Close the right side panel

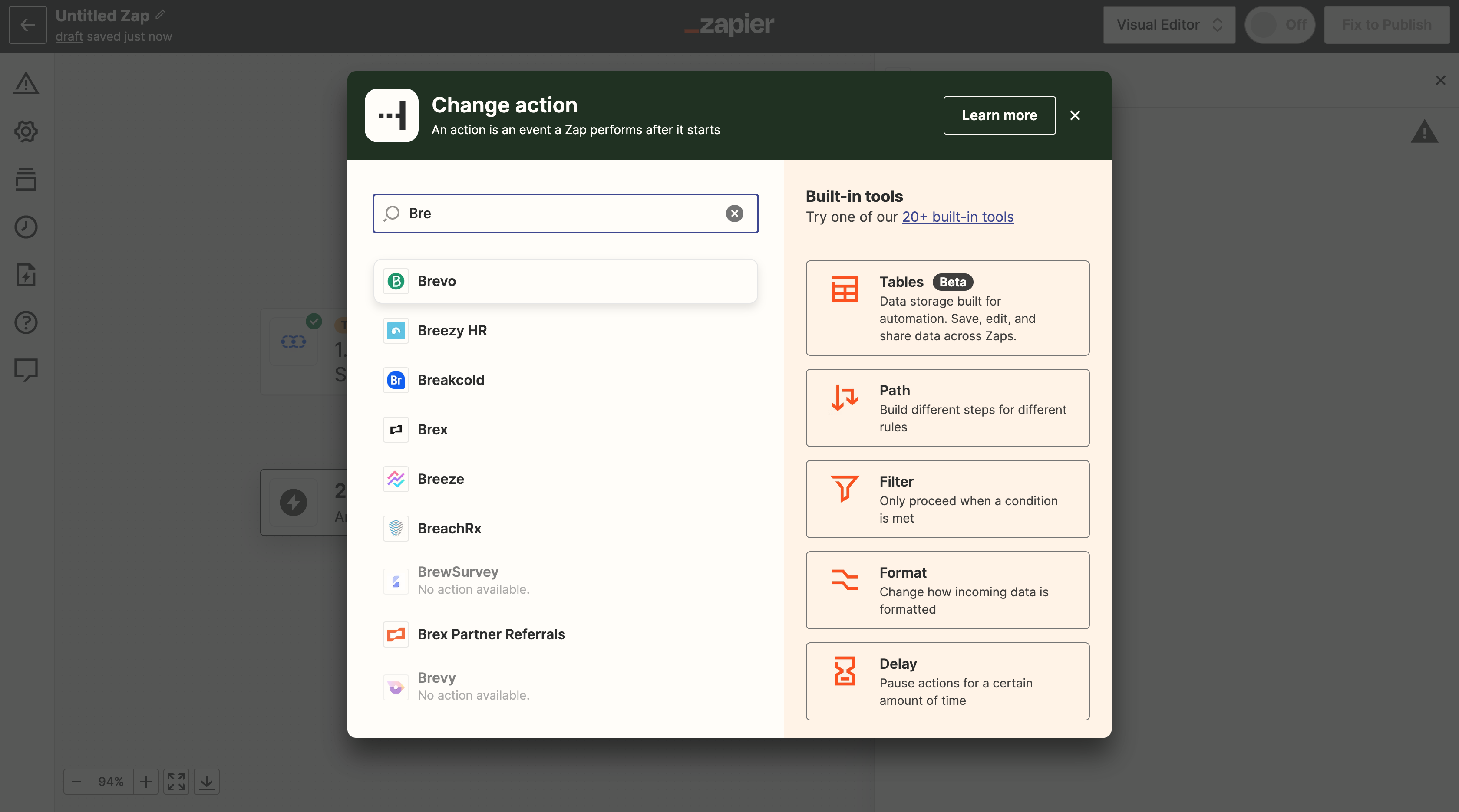click(x=1440, y=80)
